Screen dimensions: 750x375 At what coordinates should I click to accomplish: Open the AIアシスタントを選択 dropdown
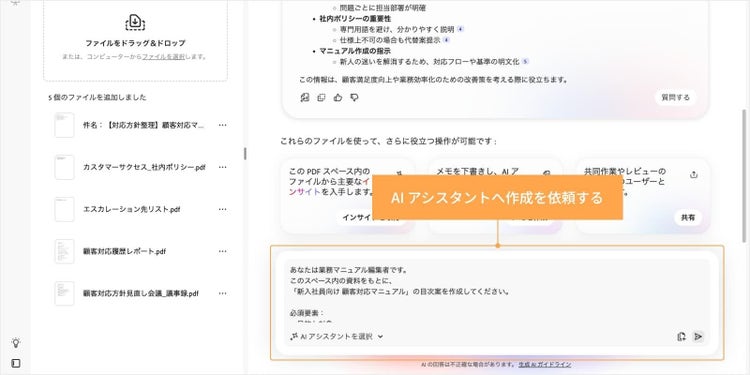click(336, 336)
